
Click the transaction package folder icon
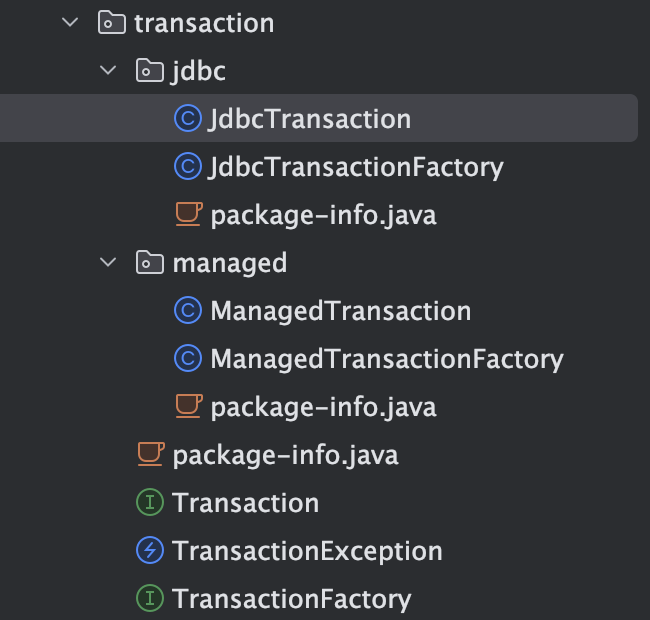pos(112,22)
